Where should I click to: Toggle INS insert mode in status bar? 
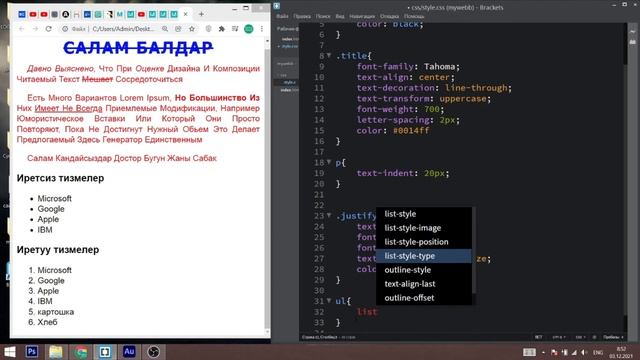538,337
